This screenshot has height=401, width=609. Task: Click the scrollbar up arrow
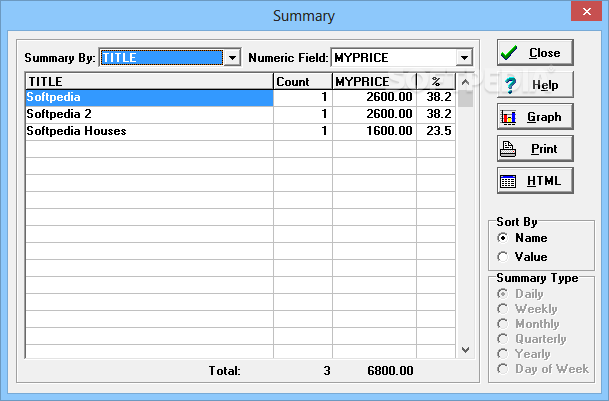click(x=465, y=82)
